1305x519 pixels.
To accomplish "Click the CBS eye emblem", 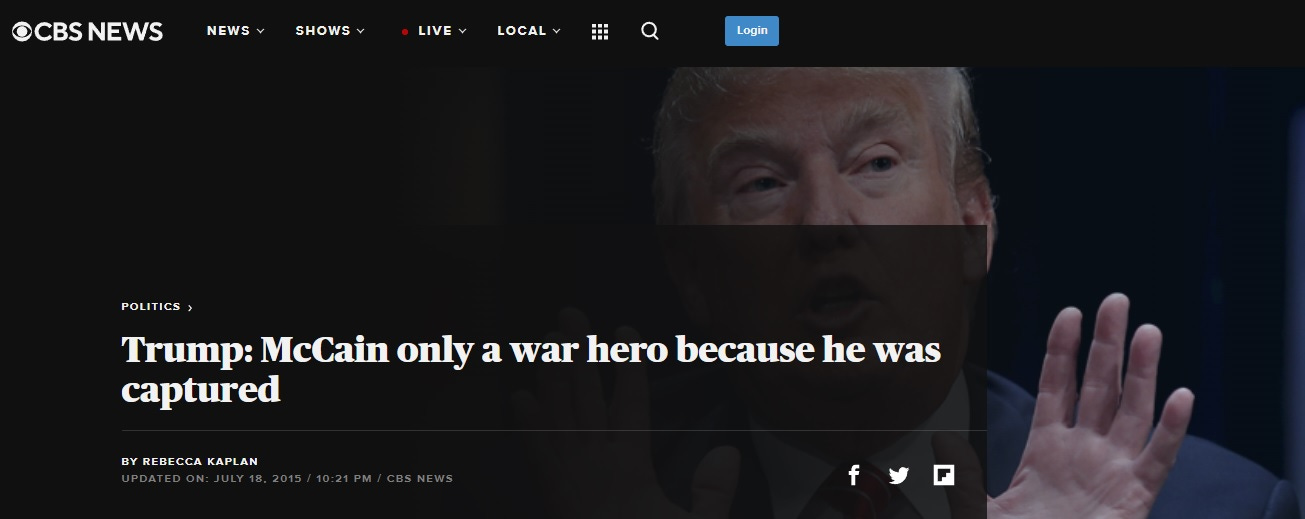I will pos(23,32).
